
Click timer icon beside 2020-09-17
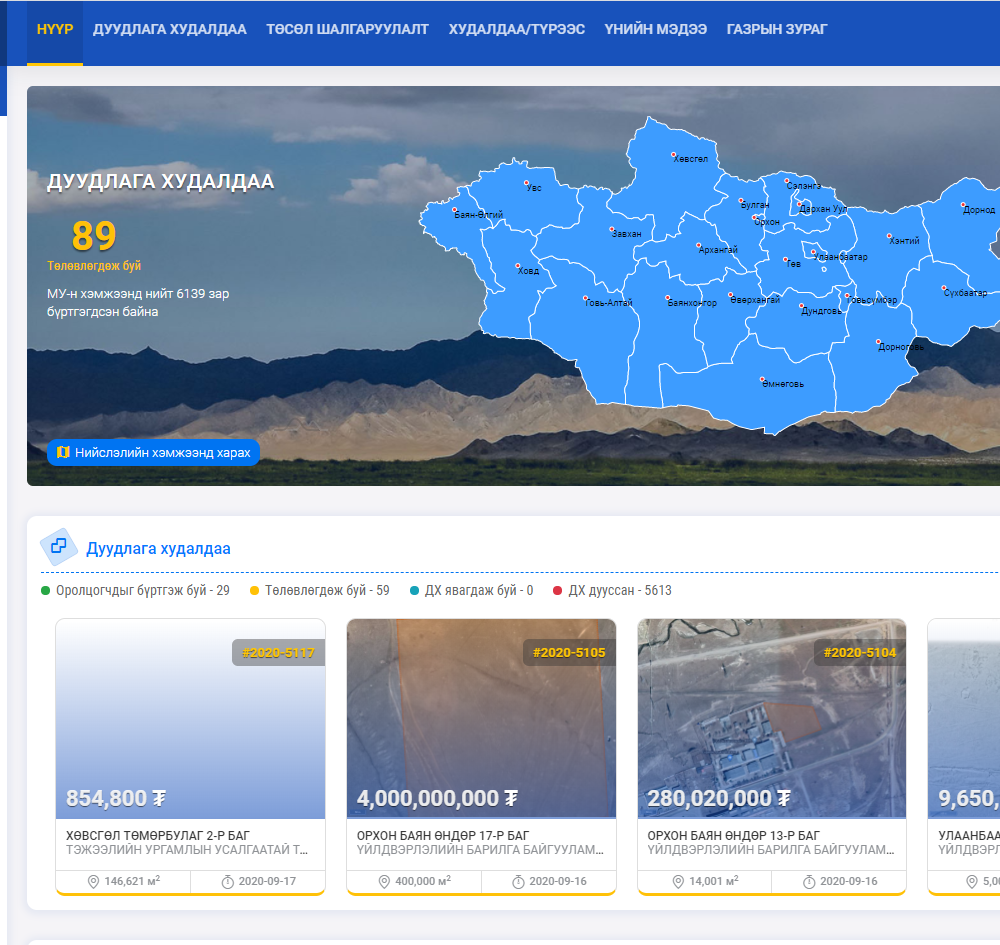pos(228,882)
